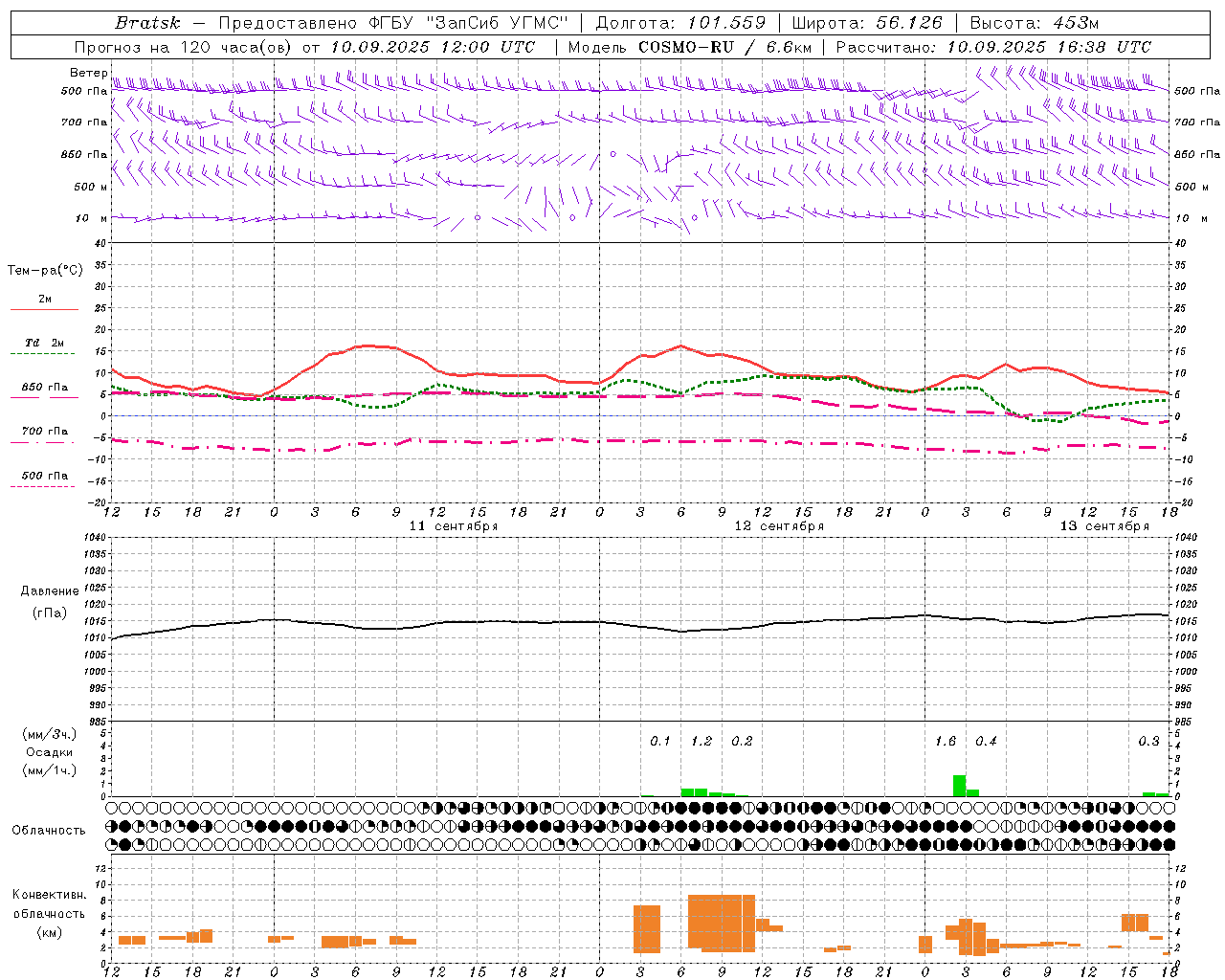Click the '0.4' precipitation amount

[986, 742]
